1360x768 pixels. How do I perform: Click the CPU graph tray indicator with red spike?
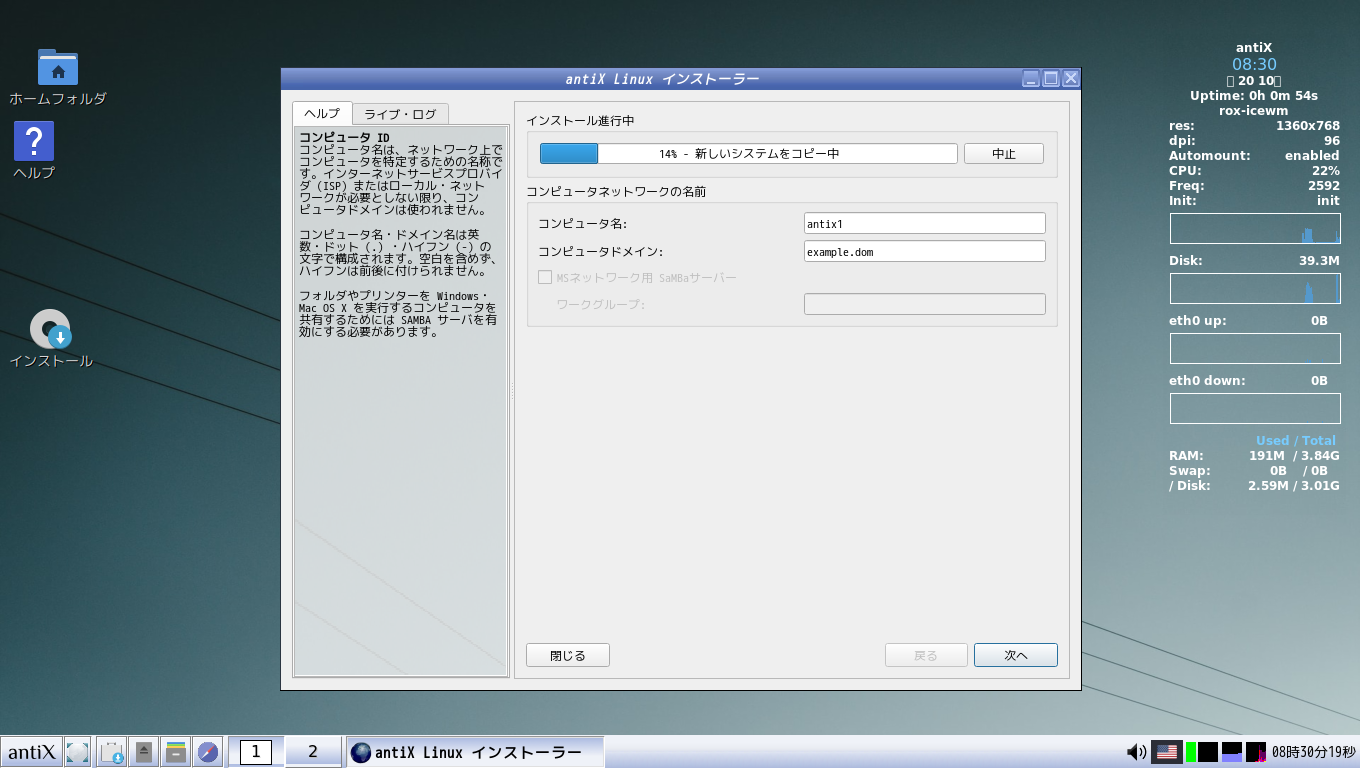pyautogui.click(x=1256, y=752)
